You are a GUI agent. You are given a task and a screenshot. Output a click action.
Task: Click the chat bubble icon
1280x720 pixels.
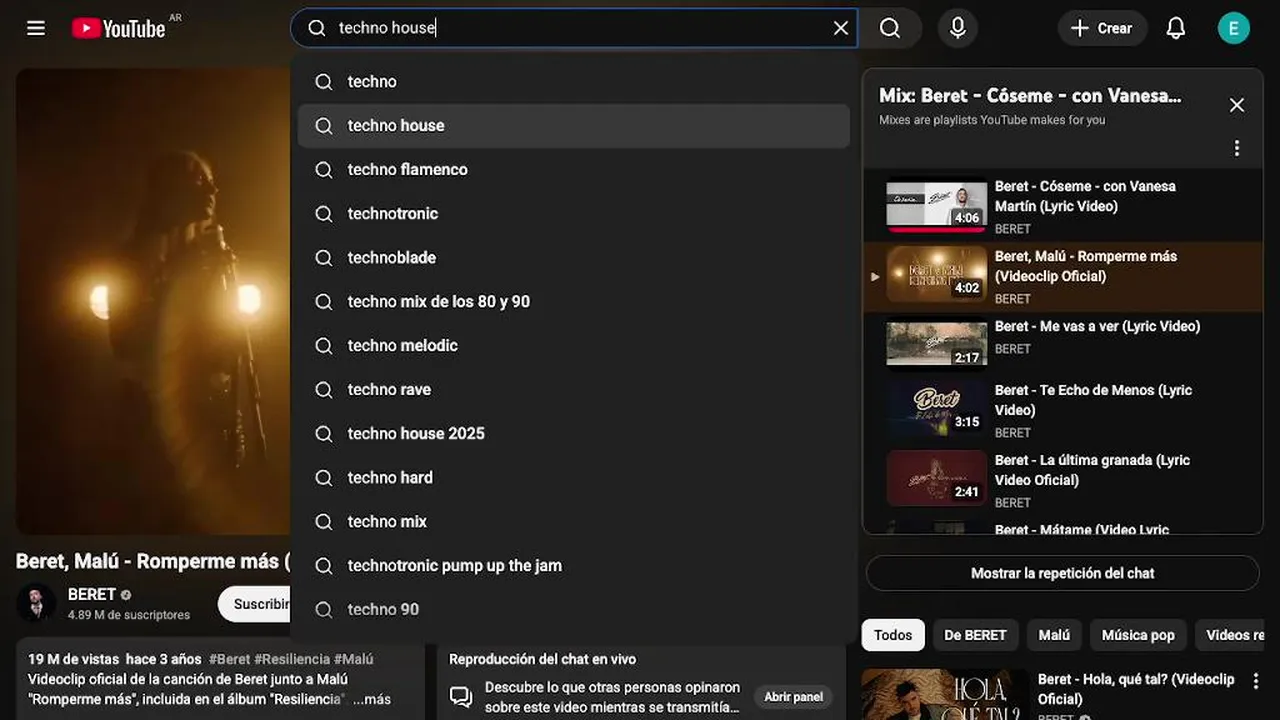[x=461, y=697]
